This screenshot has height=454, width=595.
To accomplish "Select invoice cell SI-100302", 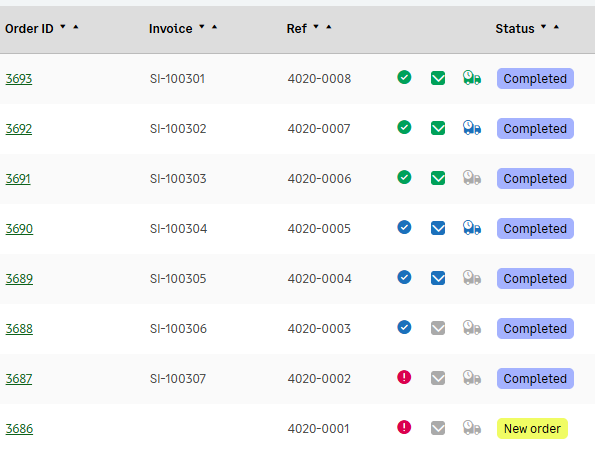I will pos(178,129).
